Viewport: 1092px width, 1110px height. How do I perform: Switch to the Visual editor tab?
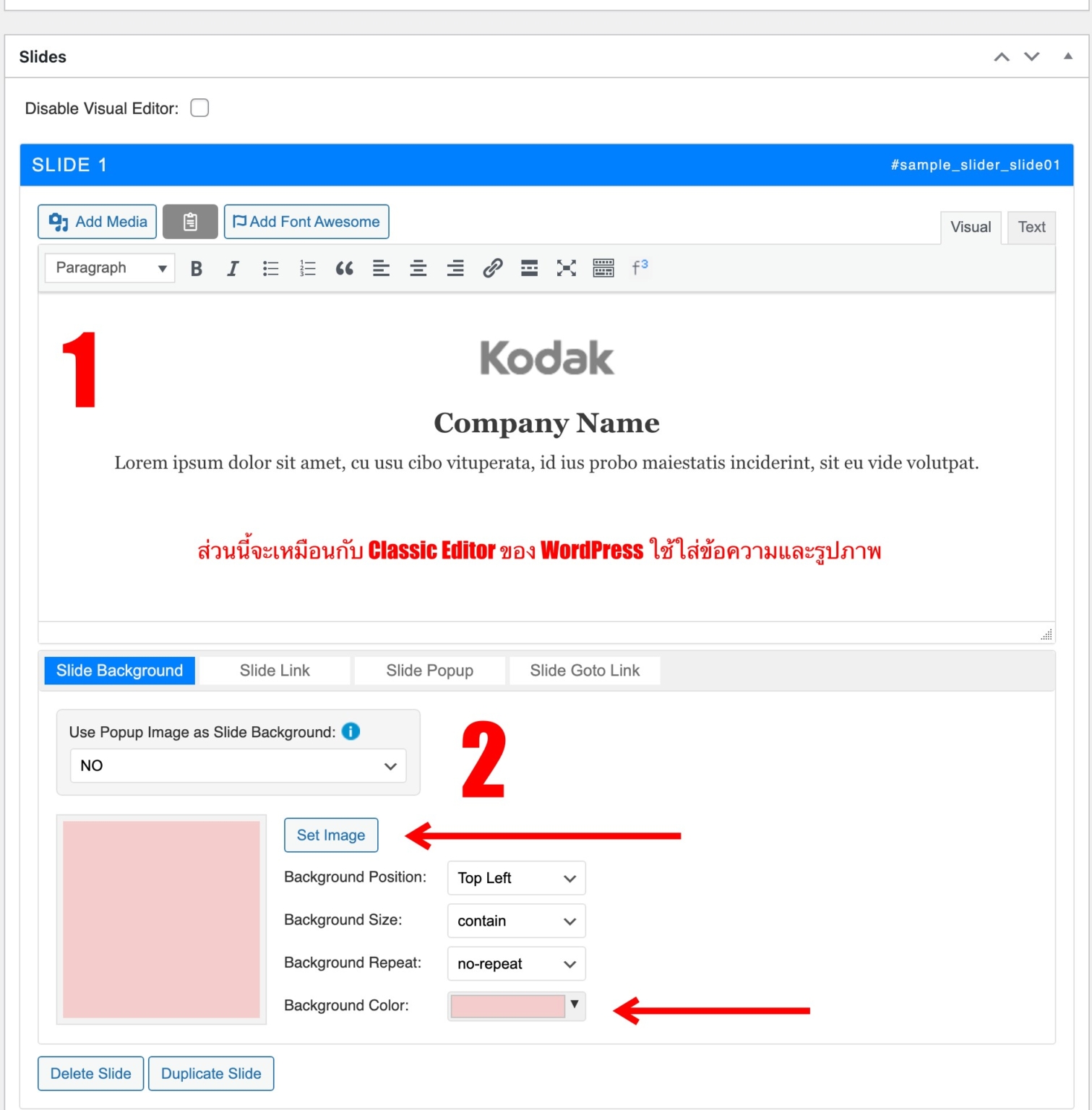pyautogui.click(x=971, y=227)
